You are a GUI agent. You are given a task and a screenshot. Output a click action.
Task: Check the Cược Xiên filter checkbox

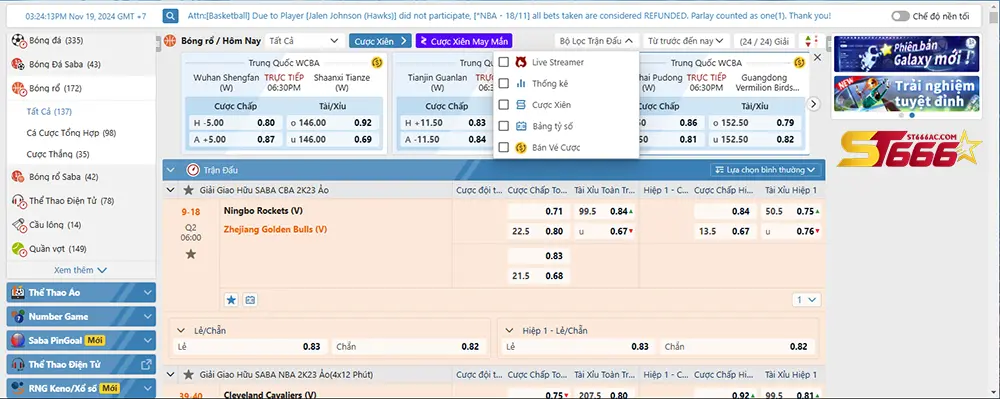click(x=503, y=105)
